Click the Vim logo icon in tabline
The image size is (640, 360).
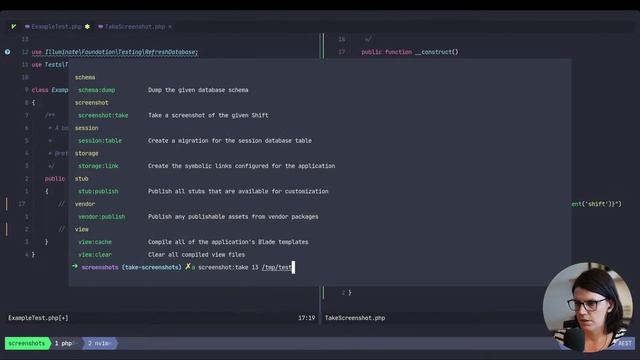coord(13,27)
